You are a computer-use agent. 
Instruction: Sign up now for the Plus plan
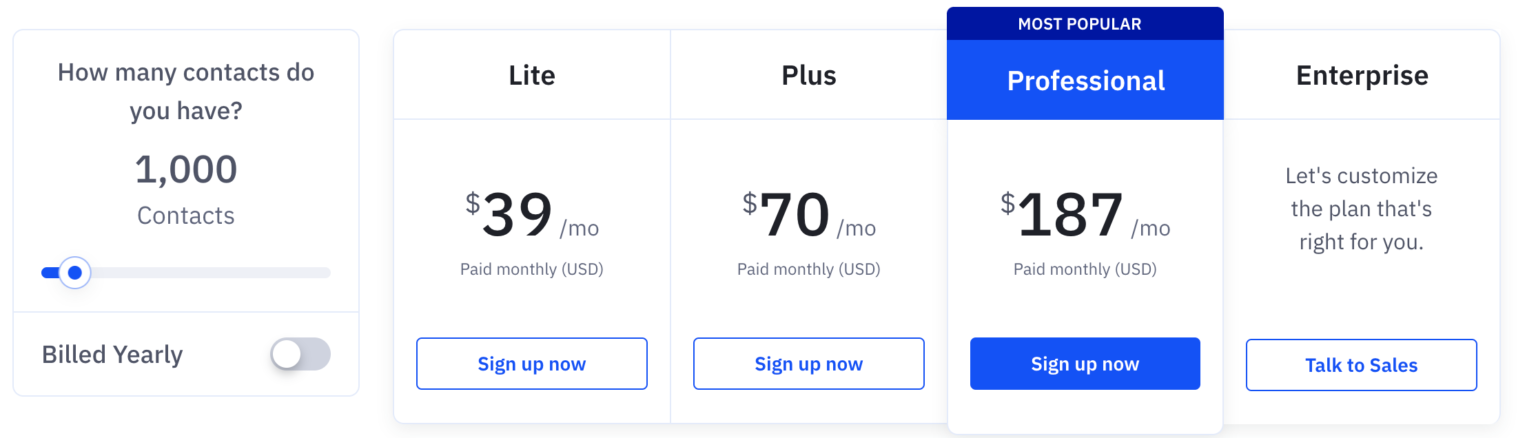(x=808, y=364)
